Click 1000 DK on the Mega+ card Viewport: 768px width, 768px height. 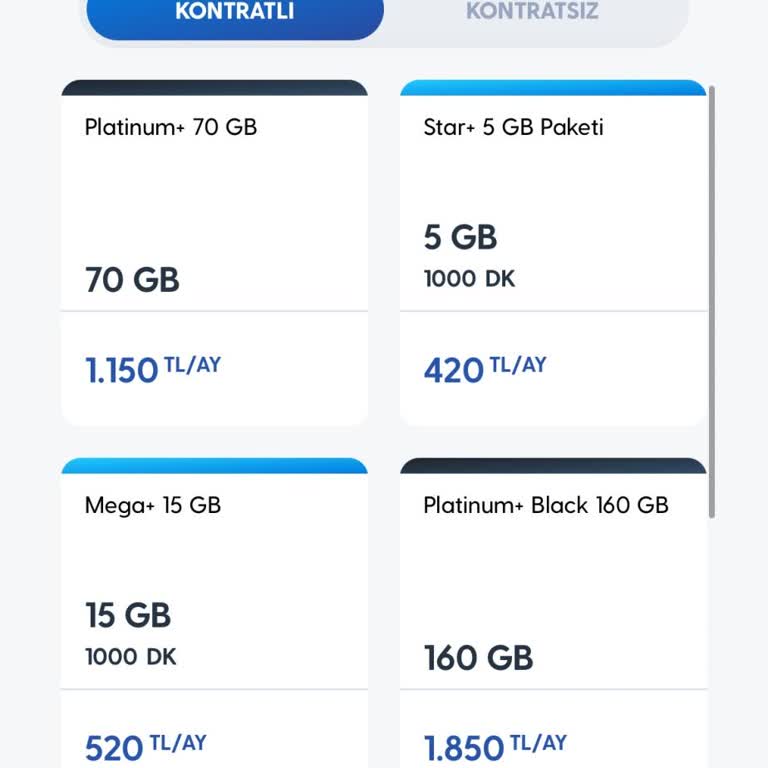point(131,657)
